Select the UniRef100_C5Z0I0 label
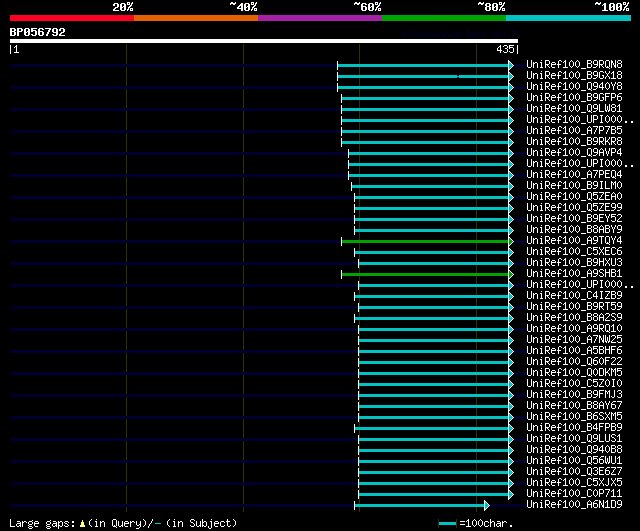This screenshot has height=531, width=640. tap(574, 384)
